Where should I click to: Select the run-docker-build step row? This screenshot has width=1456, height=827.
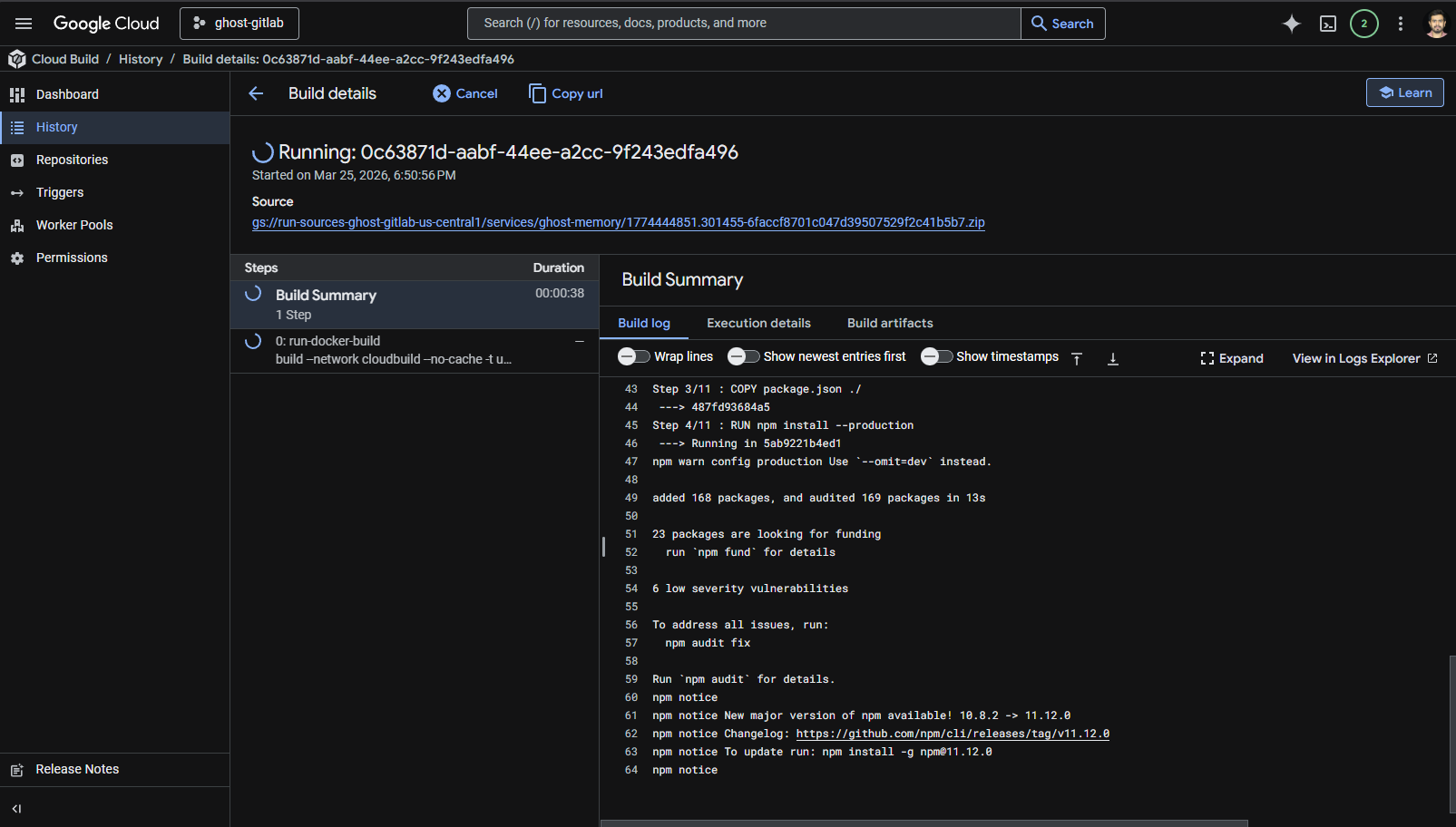click(x=415, y=350)
